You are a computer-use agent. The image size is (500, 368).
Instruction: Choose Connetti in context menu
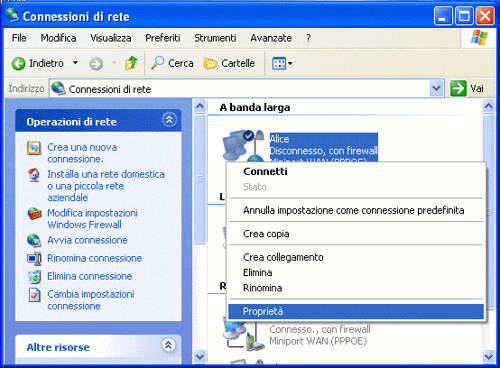coord(356,171)
